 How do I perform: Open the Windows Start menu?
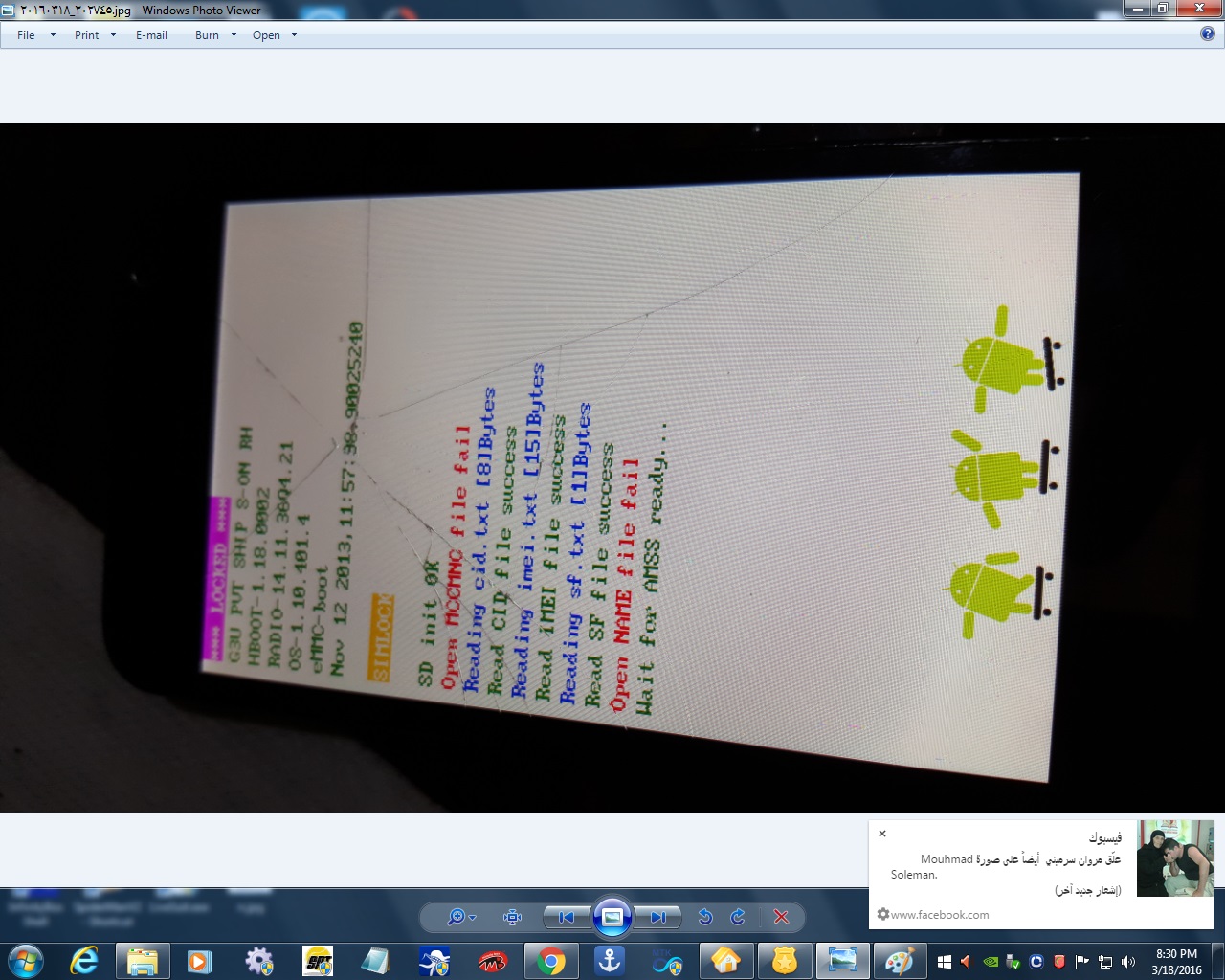tap(26, 961)
